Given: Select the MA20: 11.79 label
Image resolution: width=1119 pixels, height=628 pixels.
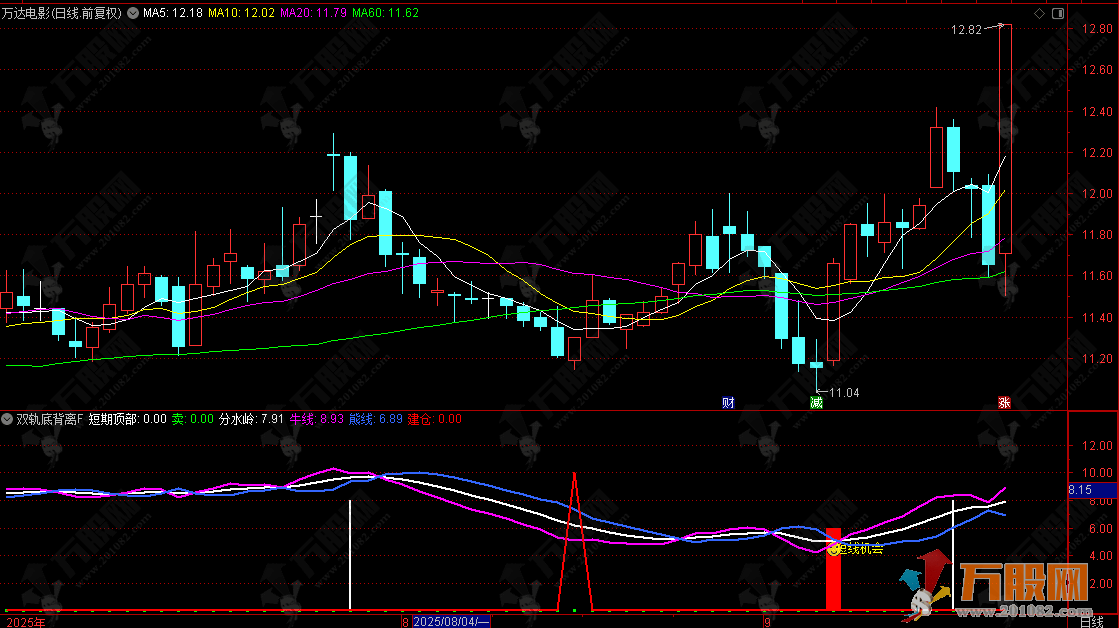Looking at the screenshot, I should pos(313,13).
